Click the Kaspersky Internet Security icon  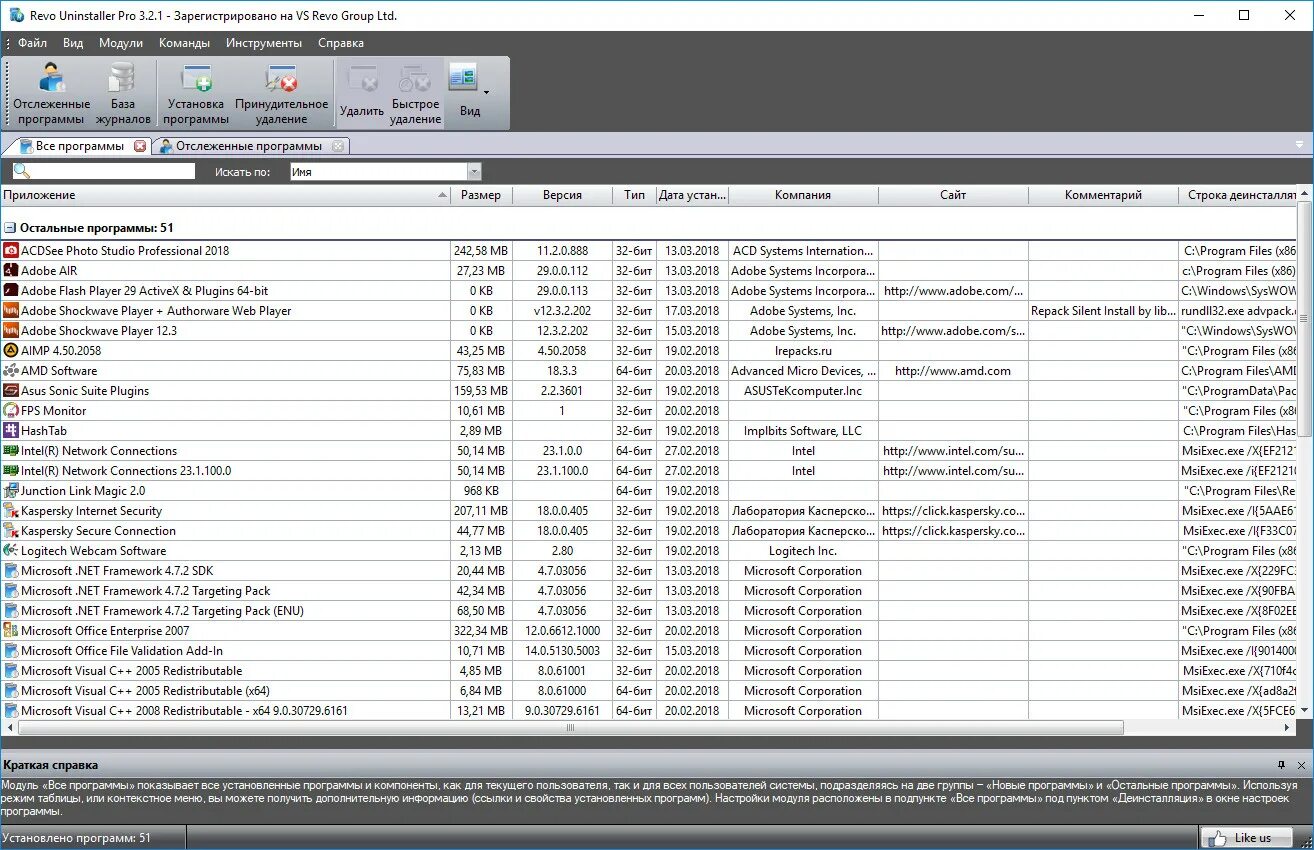tap(11, 511)
